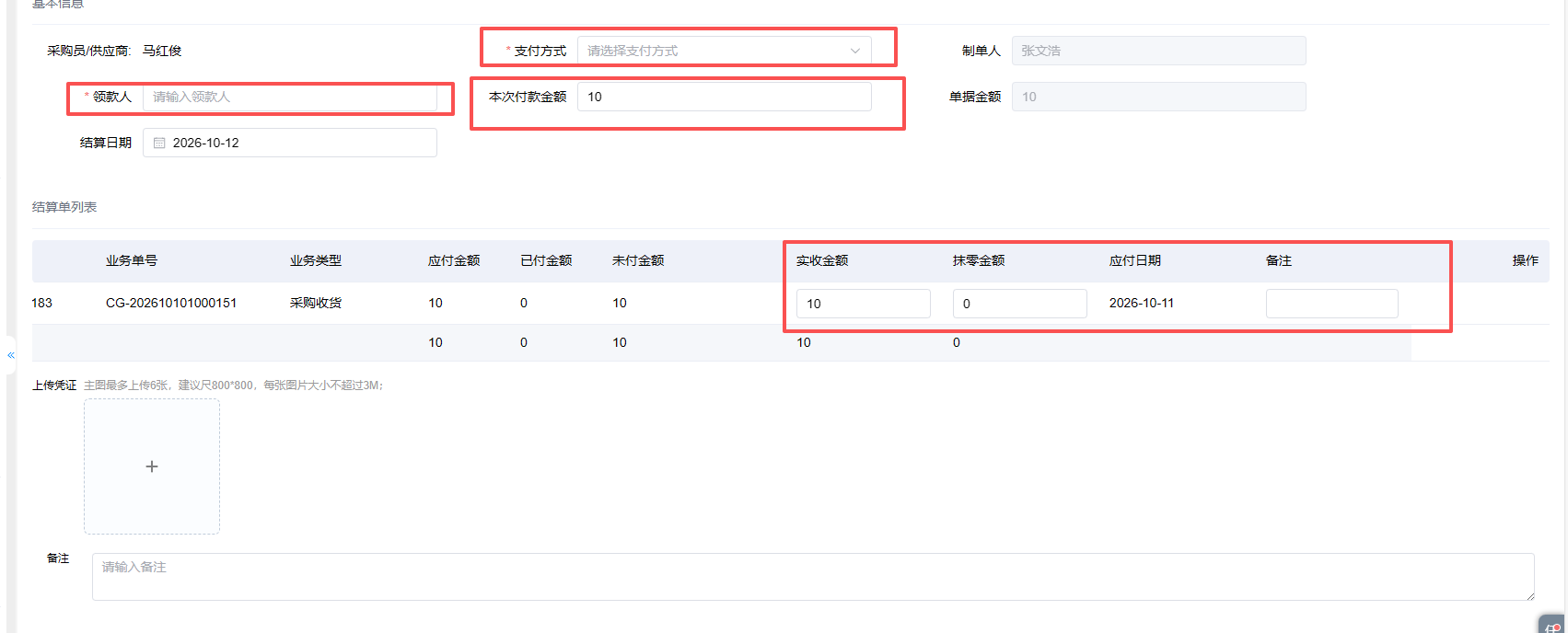
Task: Click the 采购员/供应商 label
Action: pos(89,51)
